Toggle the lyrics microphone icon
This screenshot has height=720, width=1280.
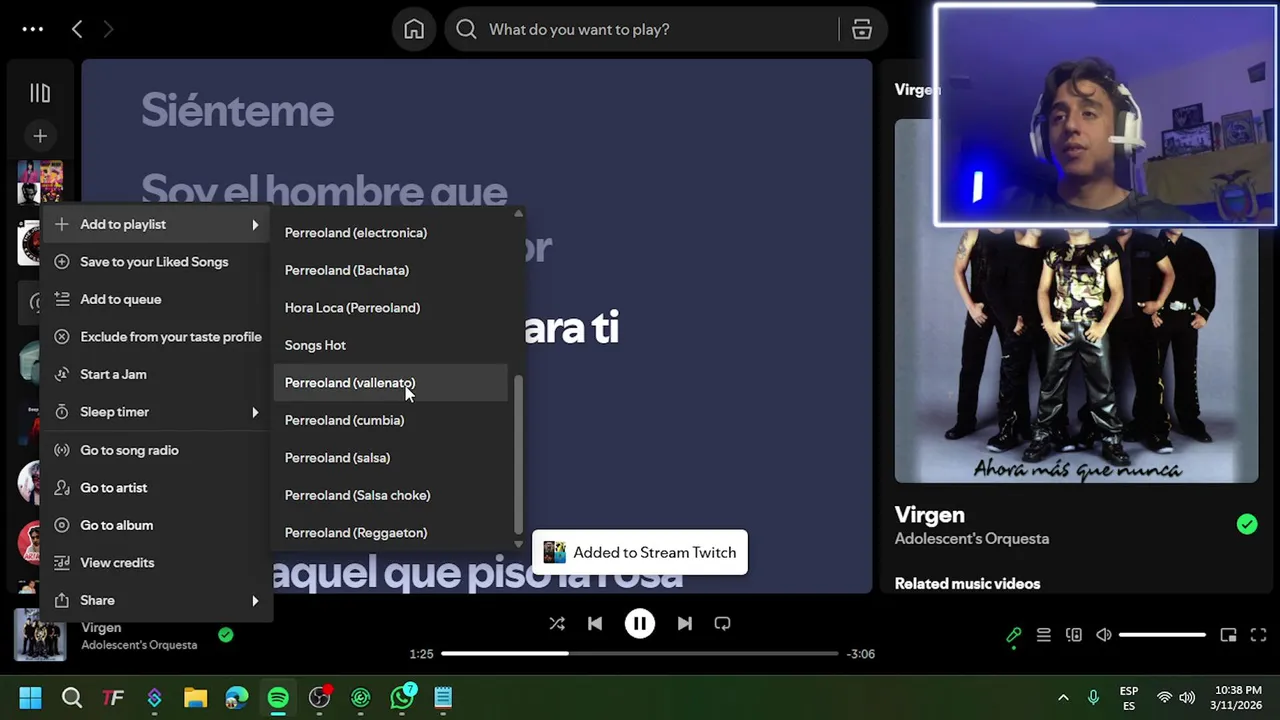[1013, 635]
